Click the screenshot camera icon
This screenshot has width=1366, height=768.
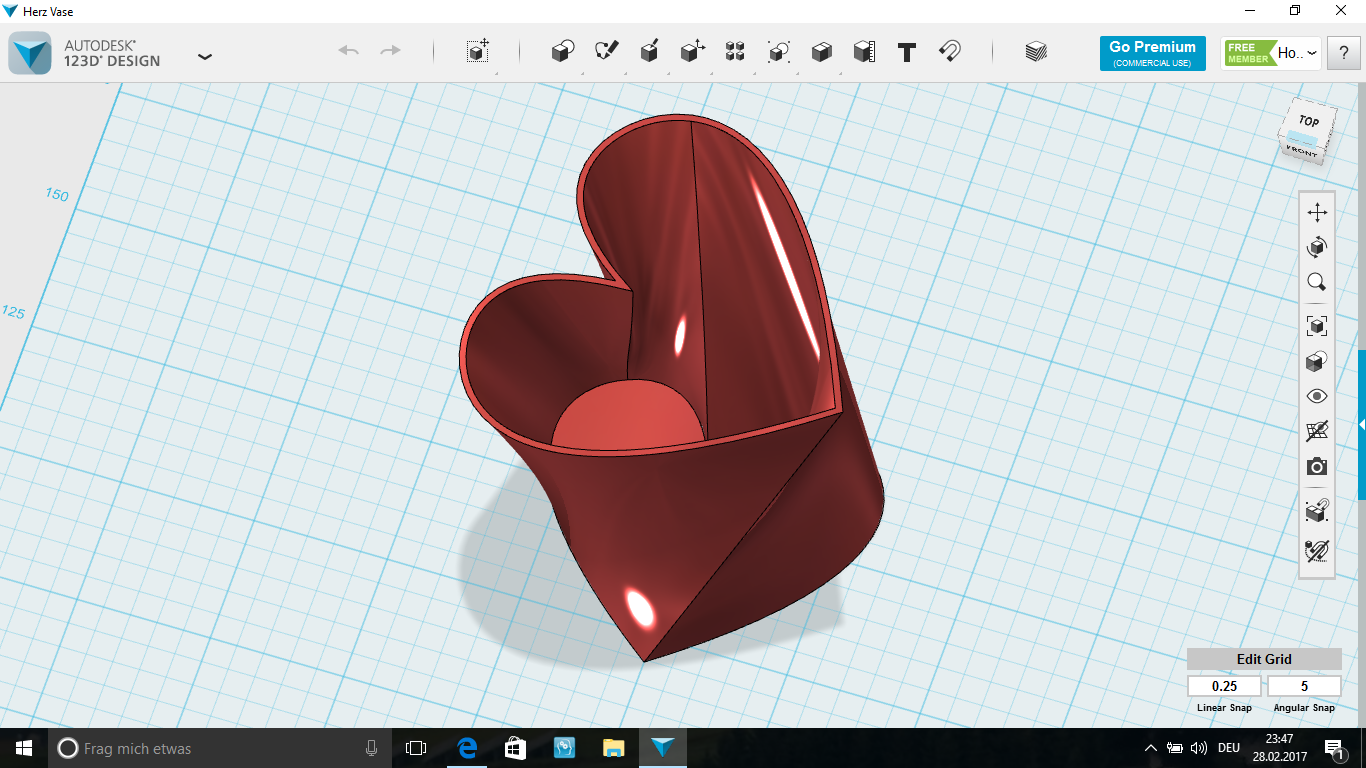pos(1317,467)
